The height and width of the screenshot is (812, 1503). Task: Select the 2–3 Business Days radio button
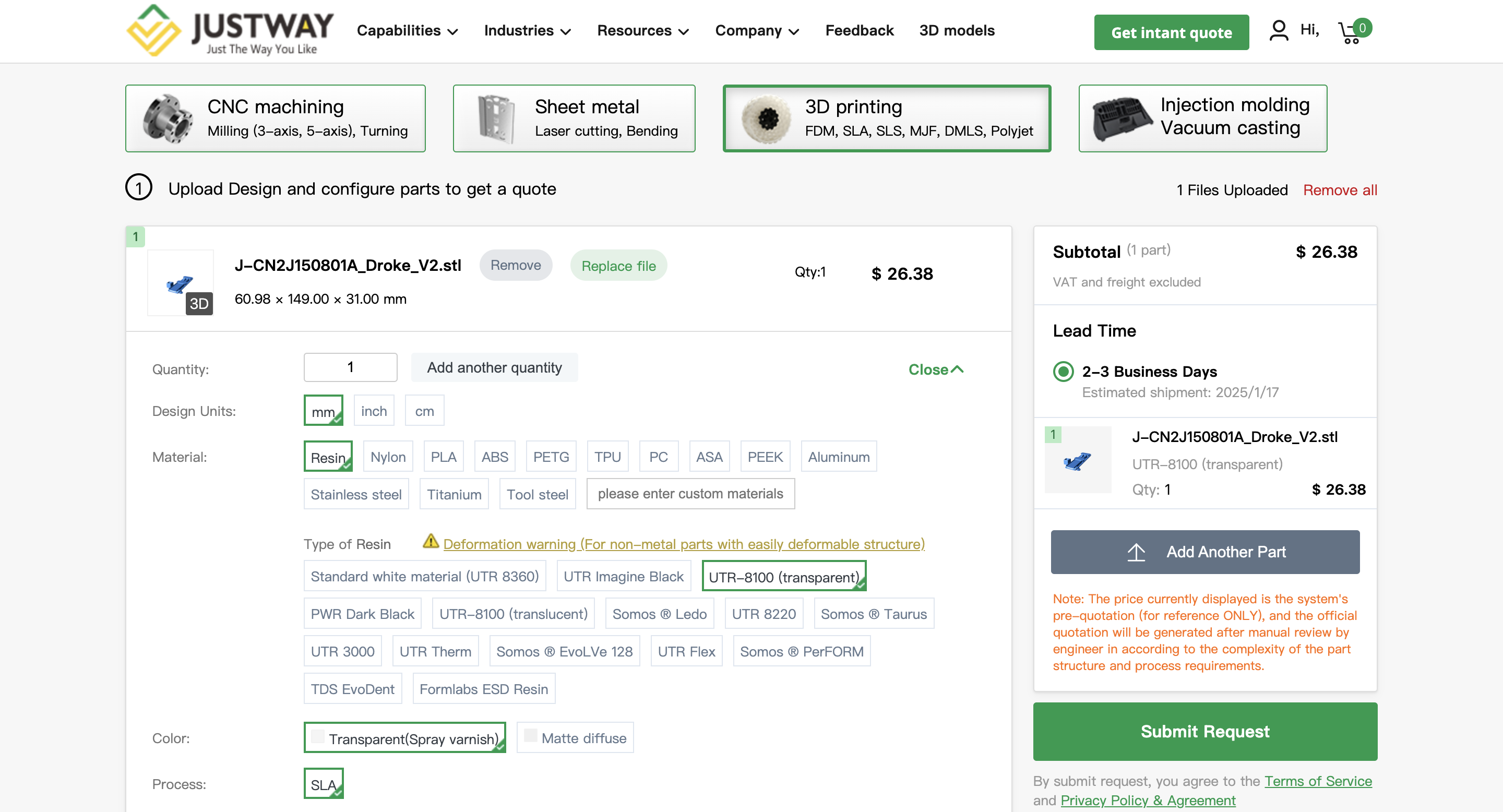1063,372
